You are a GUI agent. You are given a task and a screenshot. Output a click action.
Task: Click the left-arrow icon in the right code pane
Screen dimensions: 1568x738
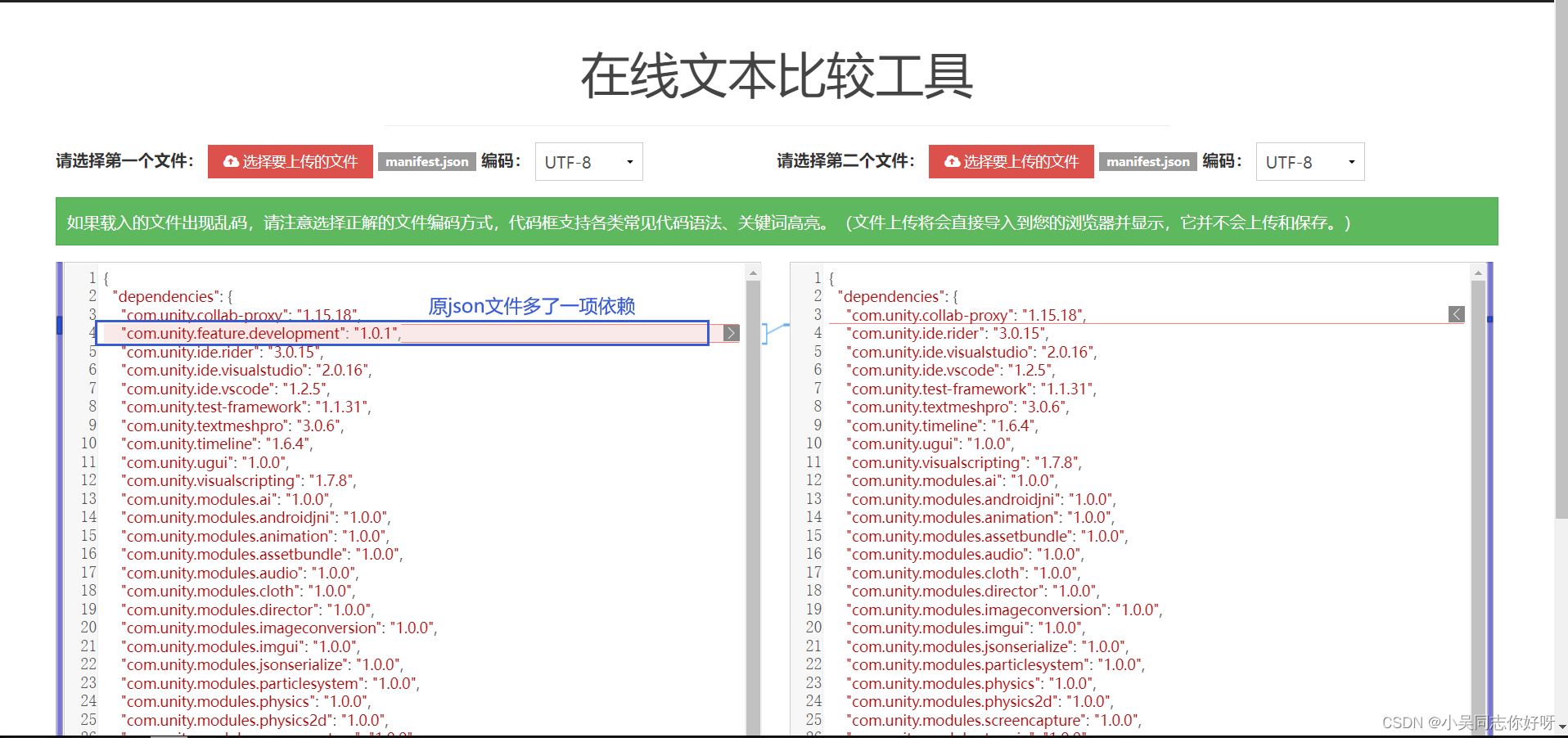1457,314
